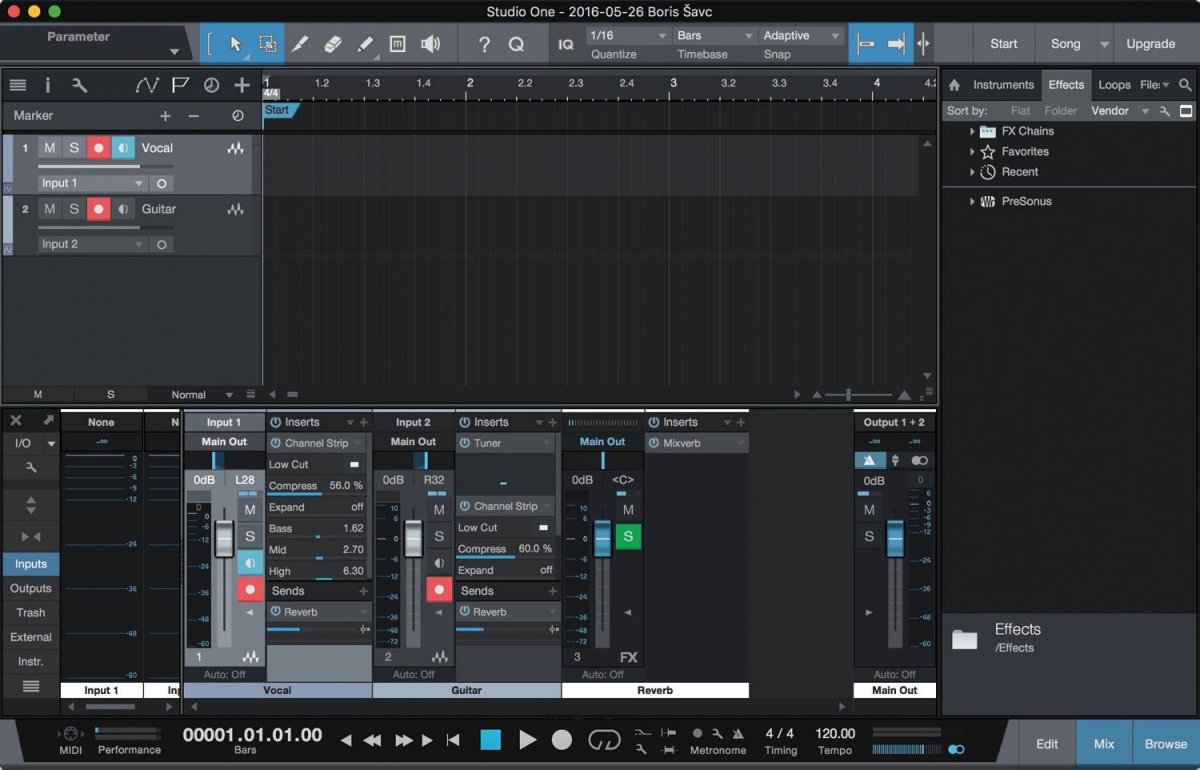Select the Range tool
This screenshot has width=1200, height=770.
coord(267,44)
